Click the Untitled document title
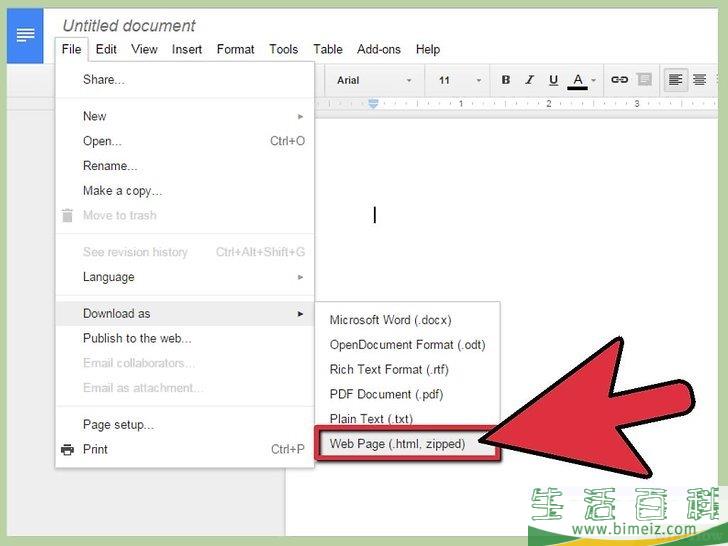The height and width of the screenshot is (546, 728). point(129,26)
